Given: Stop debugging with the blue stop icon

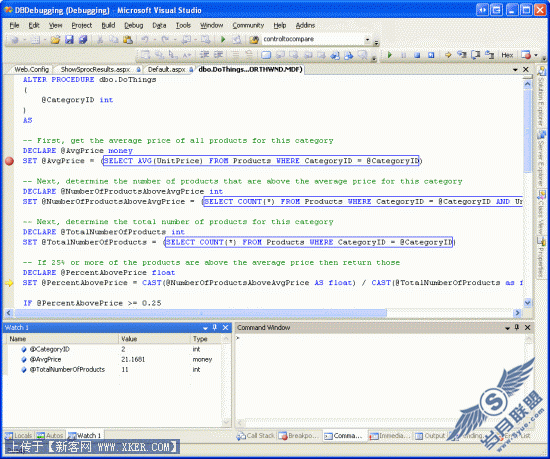Looking at the screenshot, I should pyautogui.click(x=417, y=55).
